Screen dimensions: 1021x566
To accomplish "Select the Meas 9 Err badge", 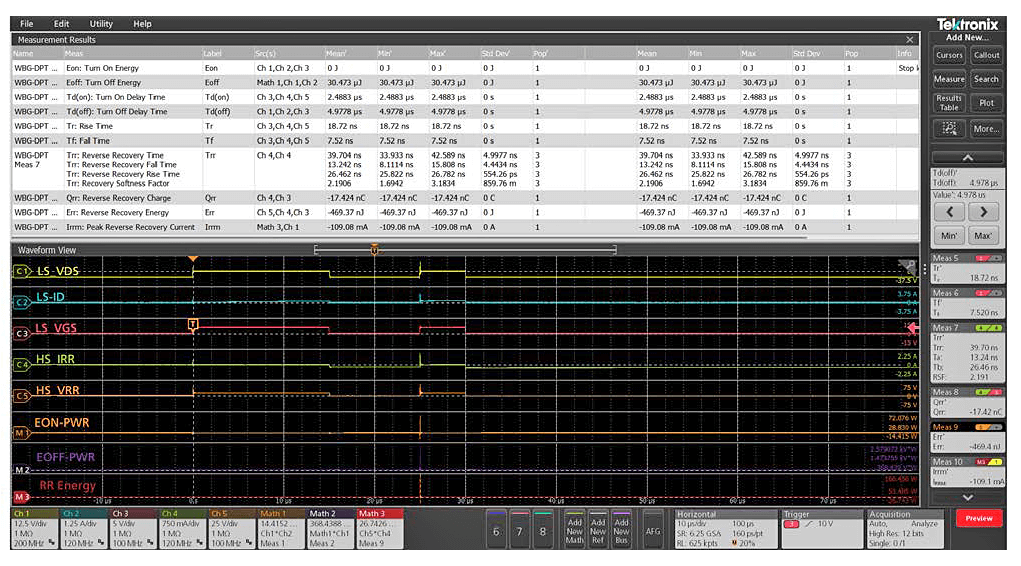I will [x=968, y=436].
